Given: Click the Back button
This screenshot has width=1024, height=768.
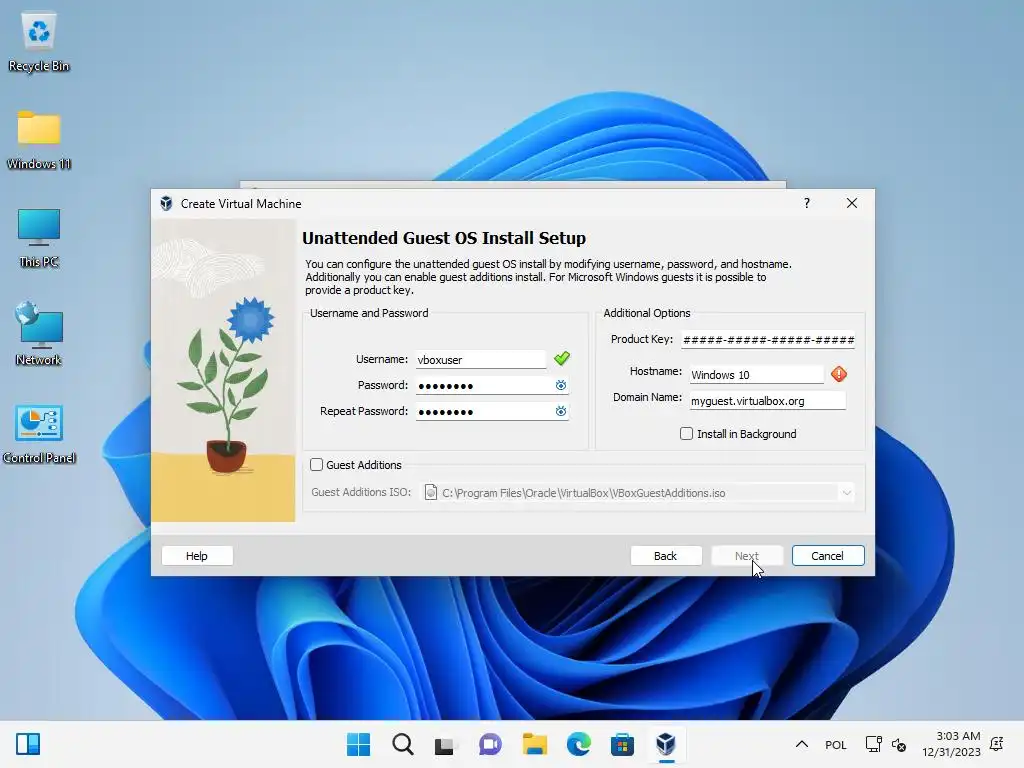Looking at the screenshot, I should (665, 556).
